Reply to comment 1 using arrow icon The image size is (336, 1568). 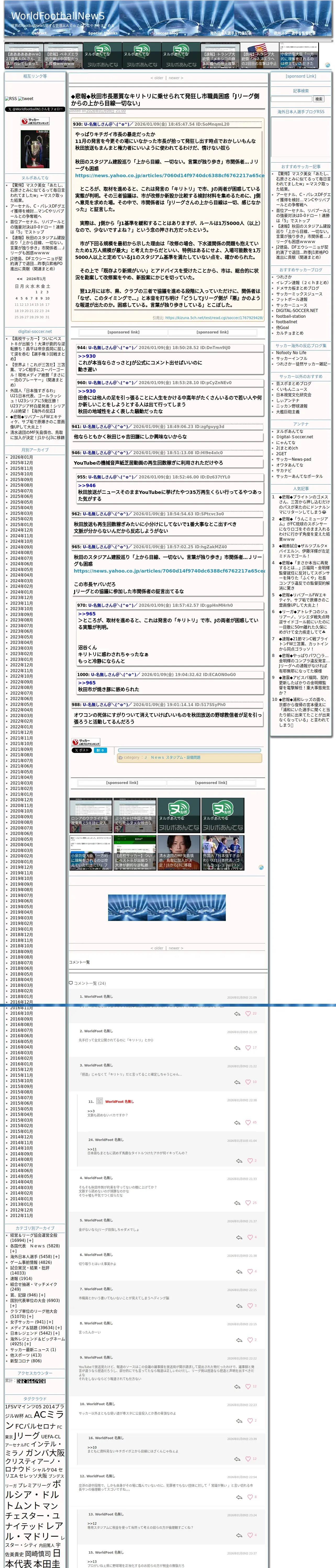coord(237,1013)
